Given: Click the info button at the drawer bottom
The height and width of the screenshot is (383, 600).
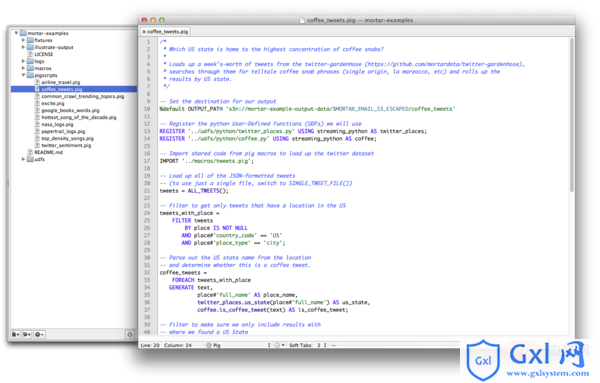Looking at the screenshot, I should (x=130, y=334).
